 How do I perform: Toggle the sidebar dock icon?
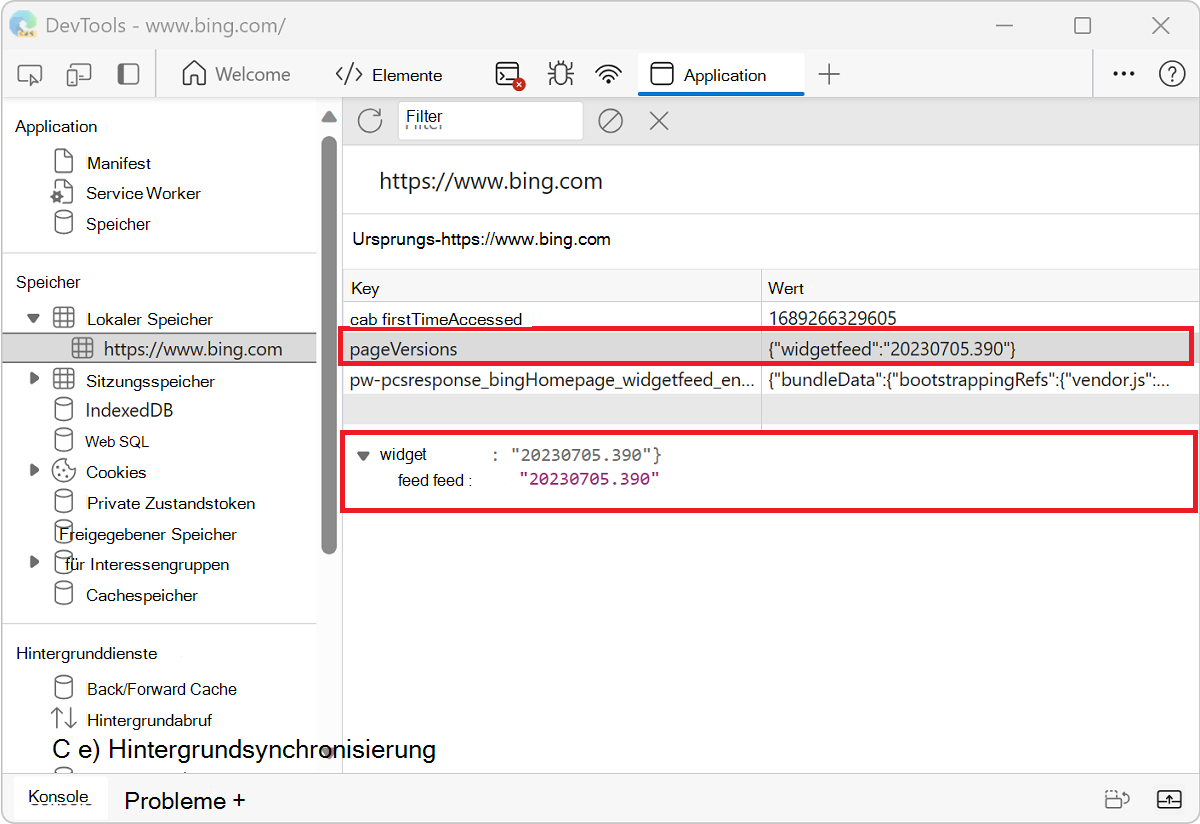pos(128,75)
